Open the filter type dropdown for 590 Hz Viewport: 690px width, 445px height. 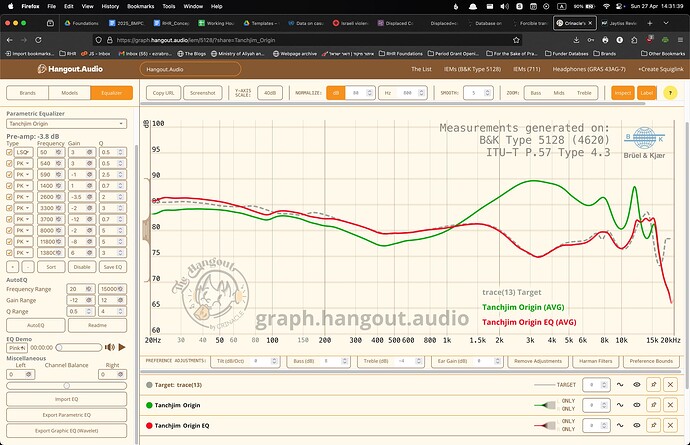(x=23, y=175)
